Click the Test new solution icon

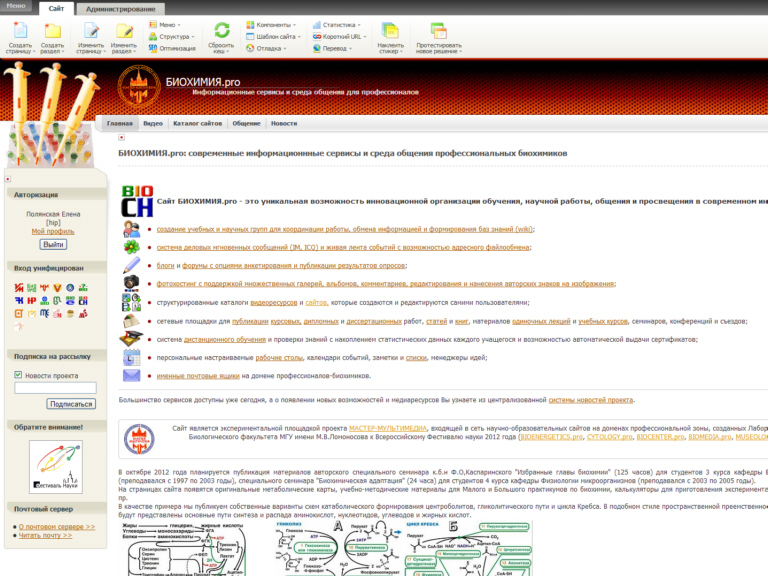coord(438,30)
